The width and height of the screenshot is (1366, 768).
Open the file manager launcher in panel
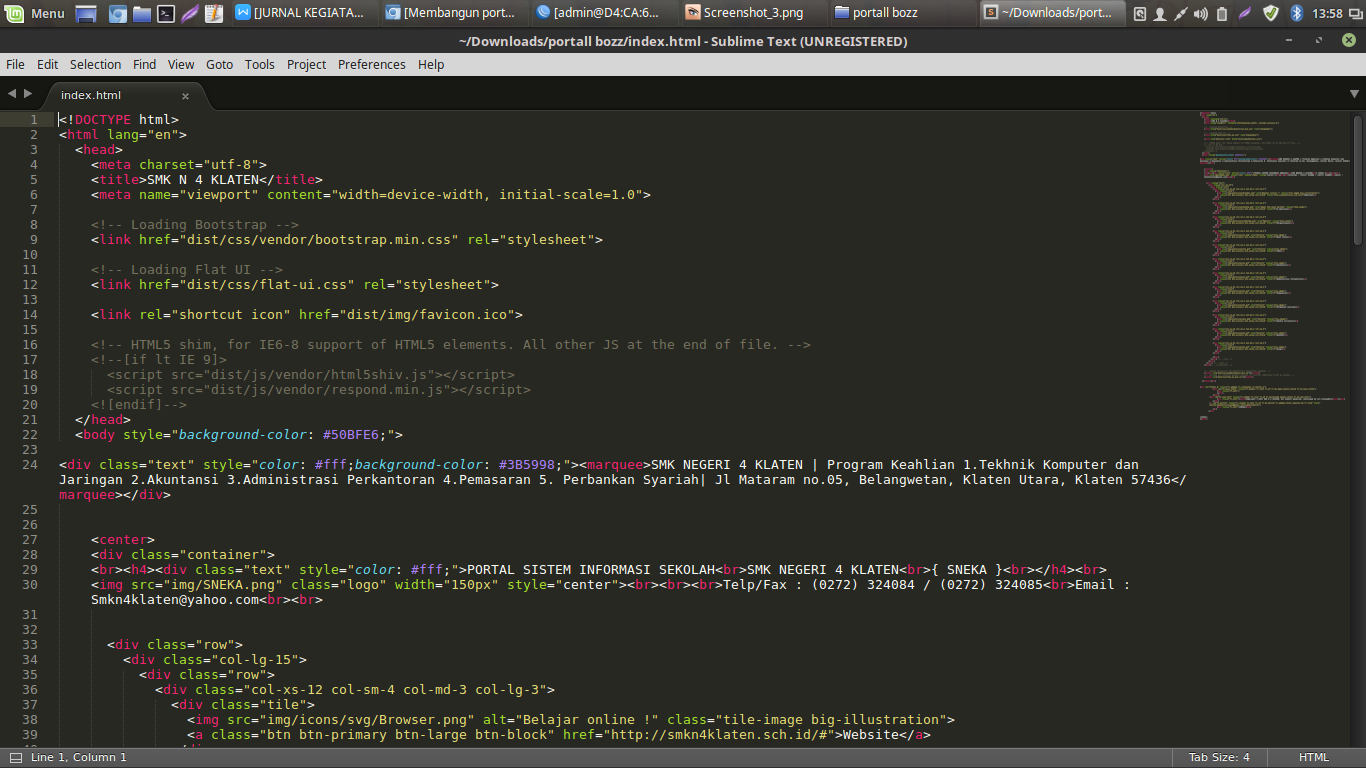pos(142,13)
